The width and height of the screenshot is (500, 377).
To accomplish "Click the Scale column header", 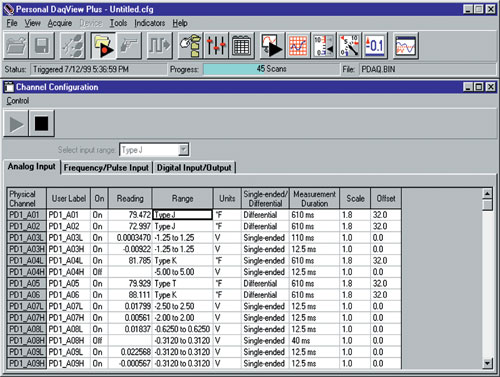I will [x=355, y=199].
